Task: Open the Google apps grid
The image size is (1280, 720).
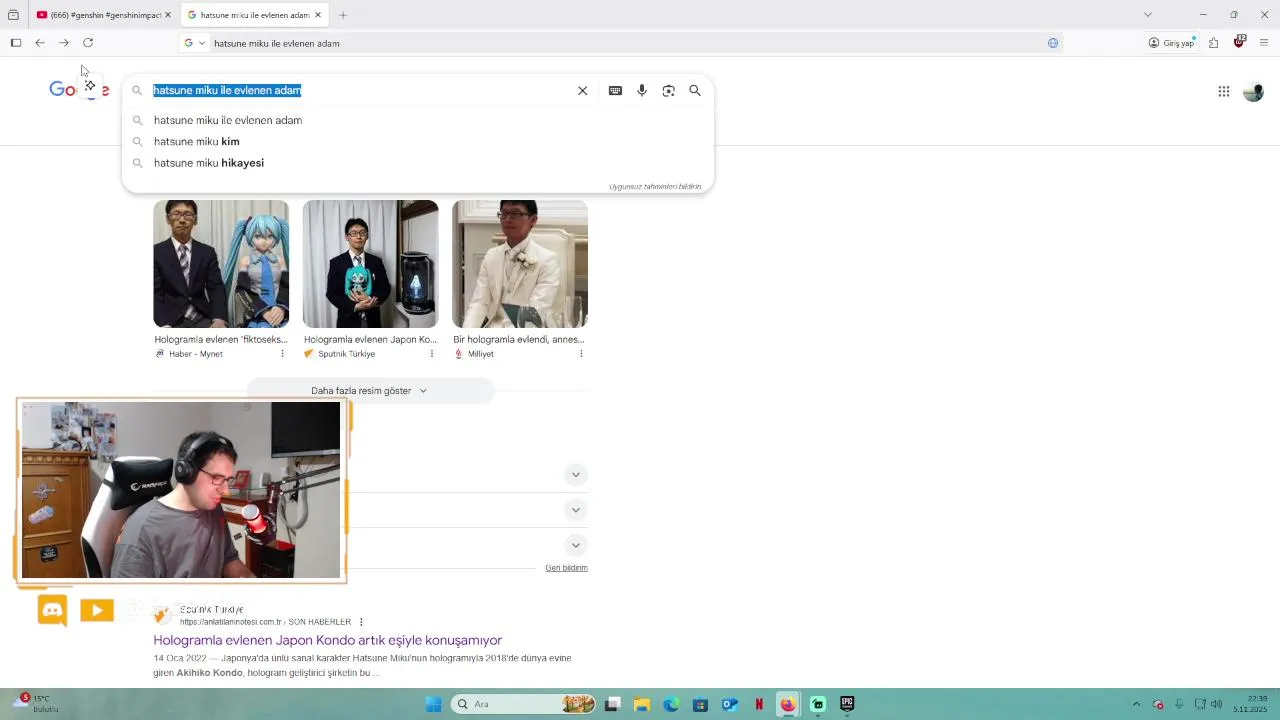Action: [1224, 91]
